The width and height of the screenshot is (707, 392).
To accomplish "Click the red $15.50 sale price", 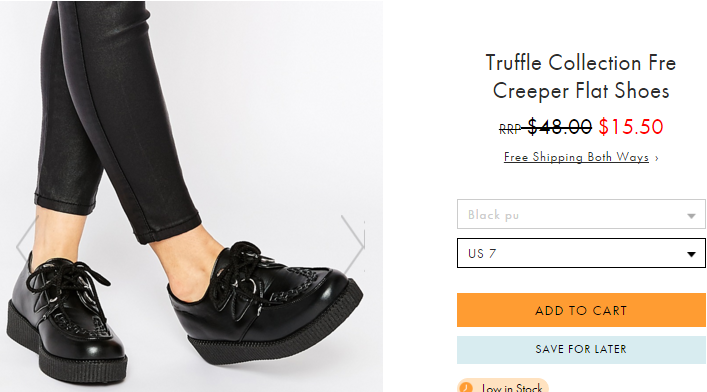I will [631, 127].
